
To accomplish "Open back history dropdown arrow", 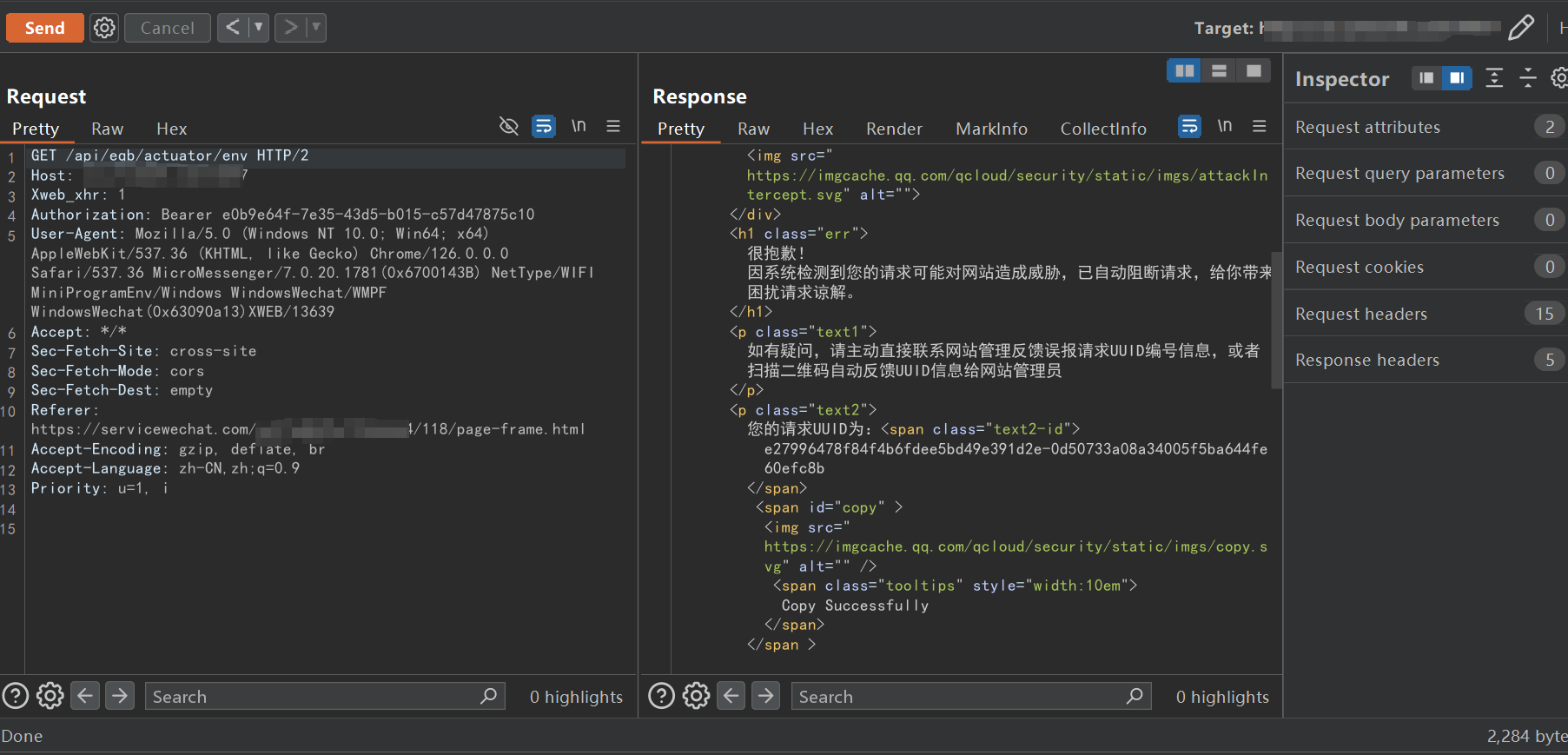I will (x=259, y=28).
